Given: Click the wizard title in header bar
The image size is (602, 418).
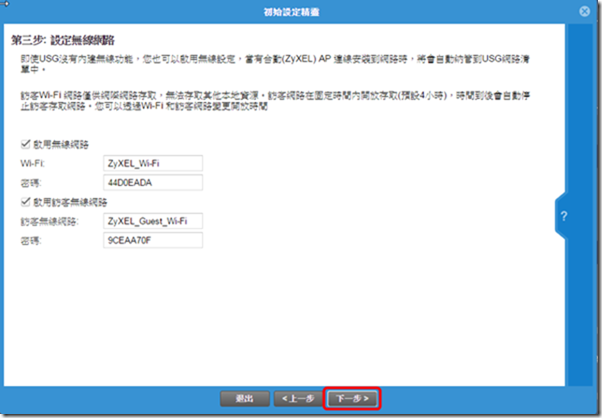Looking at the screenshot, I should pos(291,12).
